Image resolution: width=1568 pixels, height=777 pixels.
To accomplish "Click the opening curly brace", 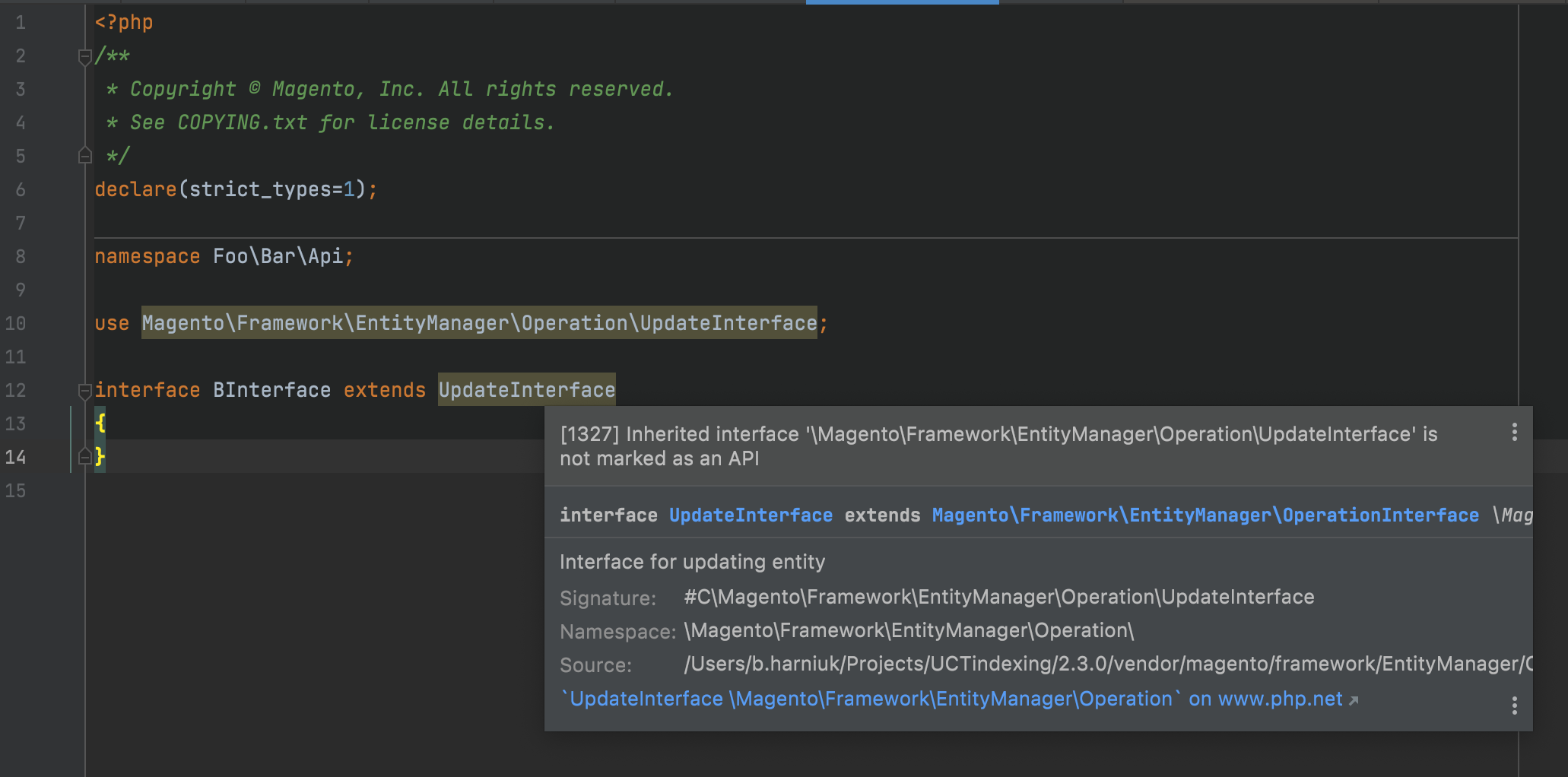I will point(100,423).
